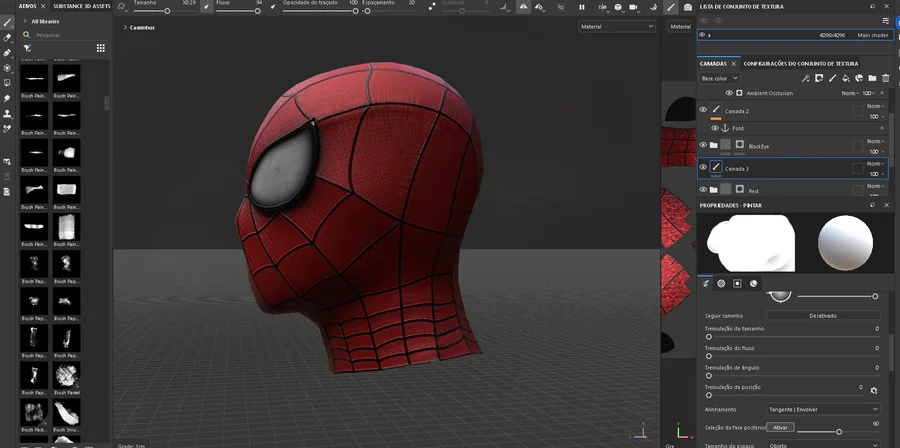Create a new folder in layers panel
900x448 pixels.
coord(872,78)
